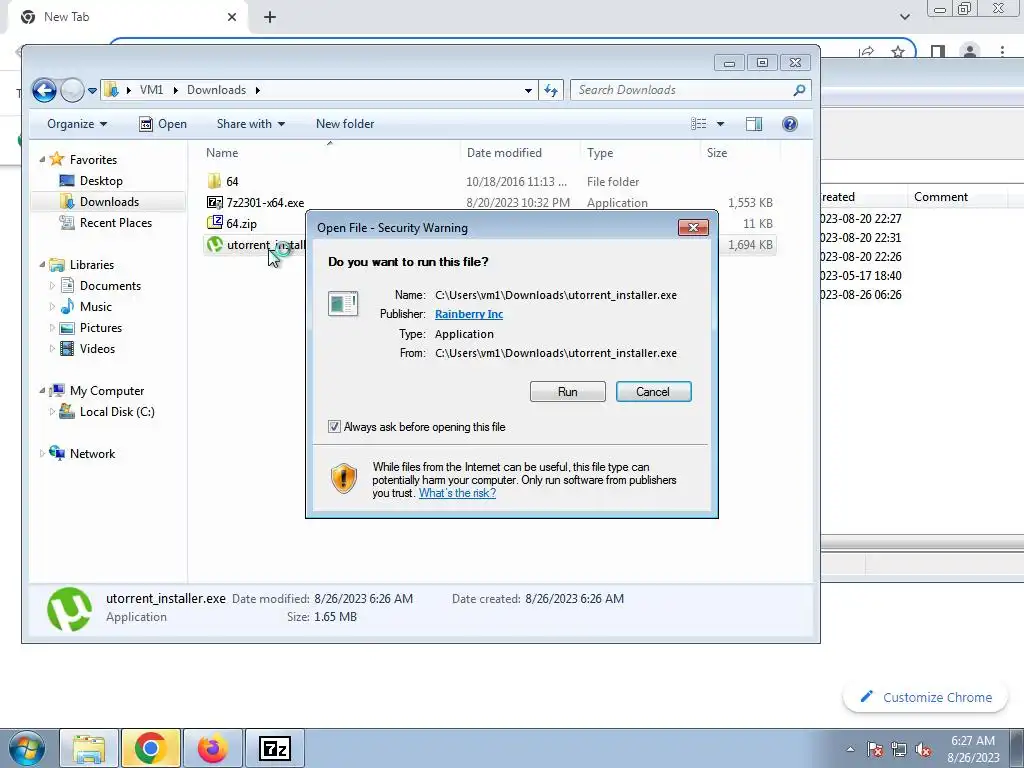Screen dimensions: 1024x768
Task: Click the muted volume tray icon
Action: [x=923, y=749]
